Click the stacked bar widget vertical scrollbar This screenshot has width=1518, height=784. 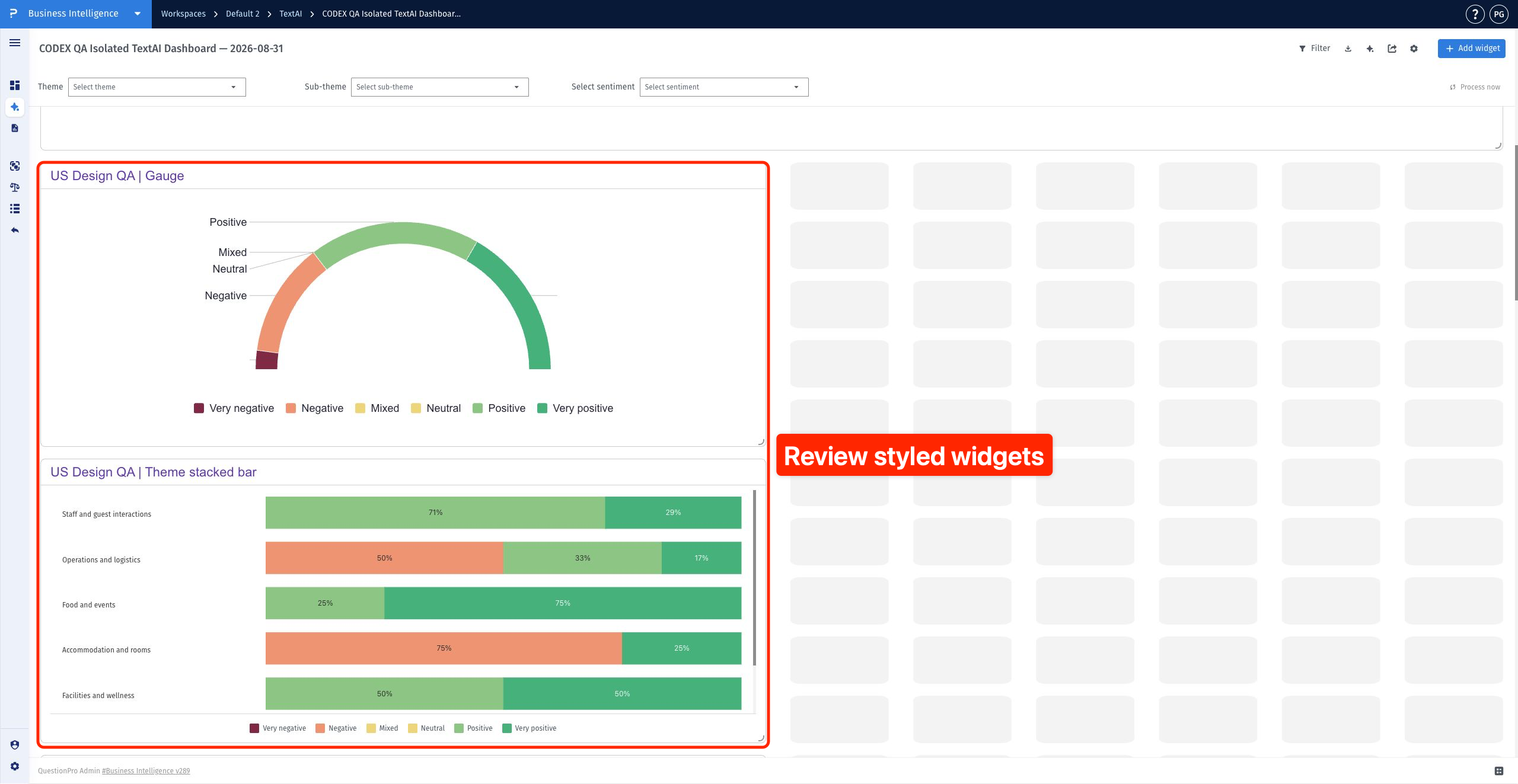754,578
